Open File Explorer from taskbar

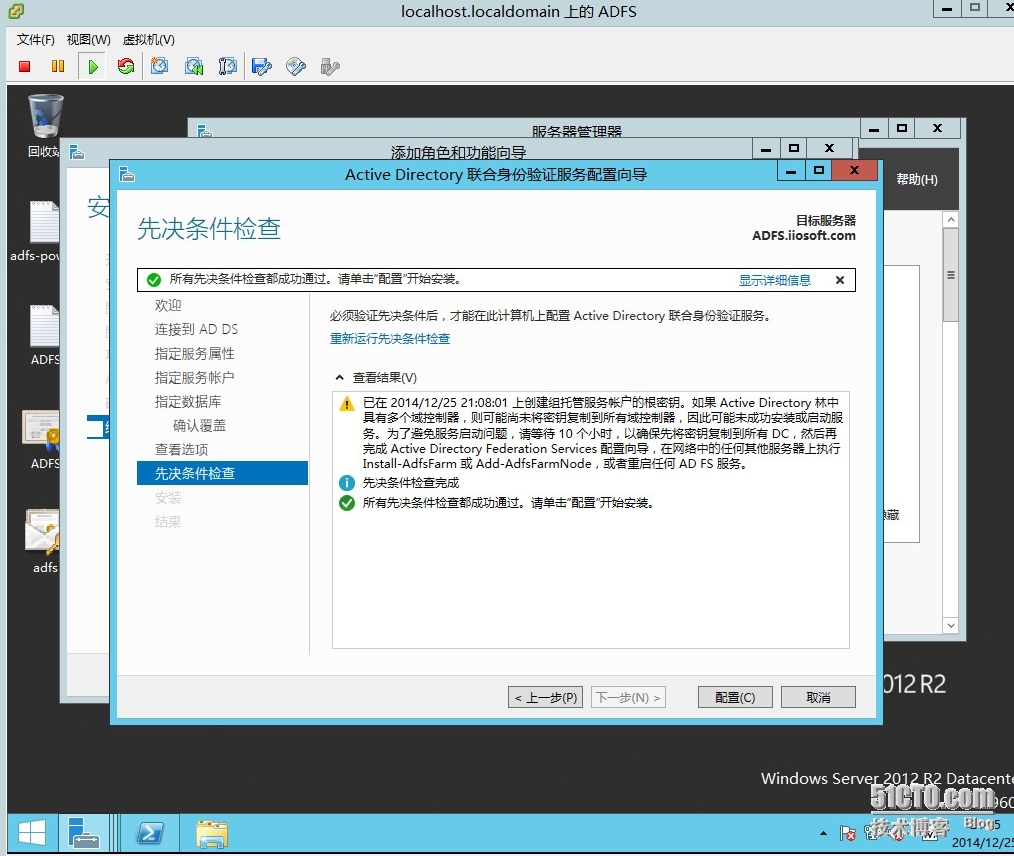(x=212, y=834)
